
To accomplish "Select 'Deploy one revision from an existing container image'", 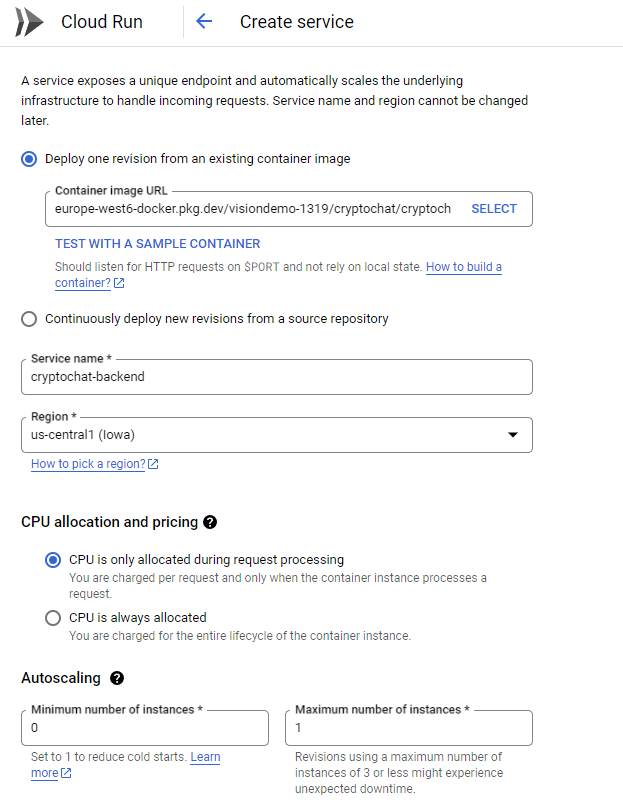I will [x=29, y=158].
